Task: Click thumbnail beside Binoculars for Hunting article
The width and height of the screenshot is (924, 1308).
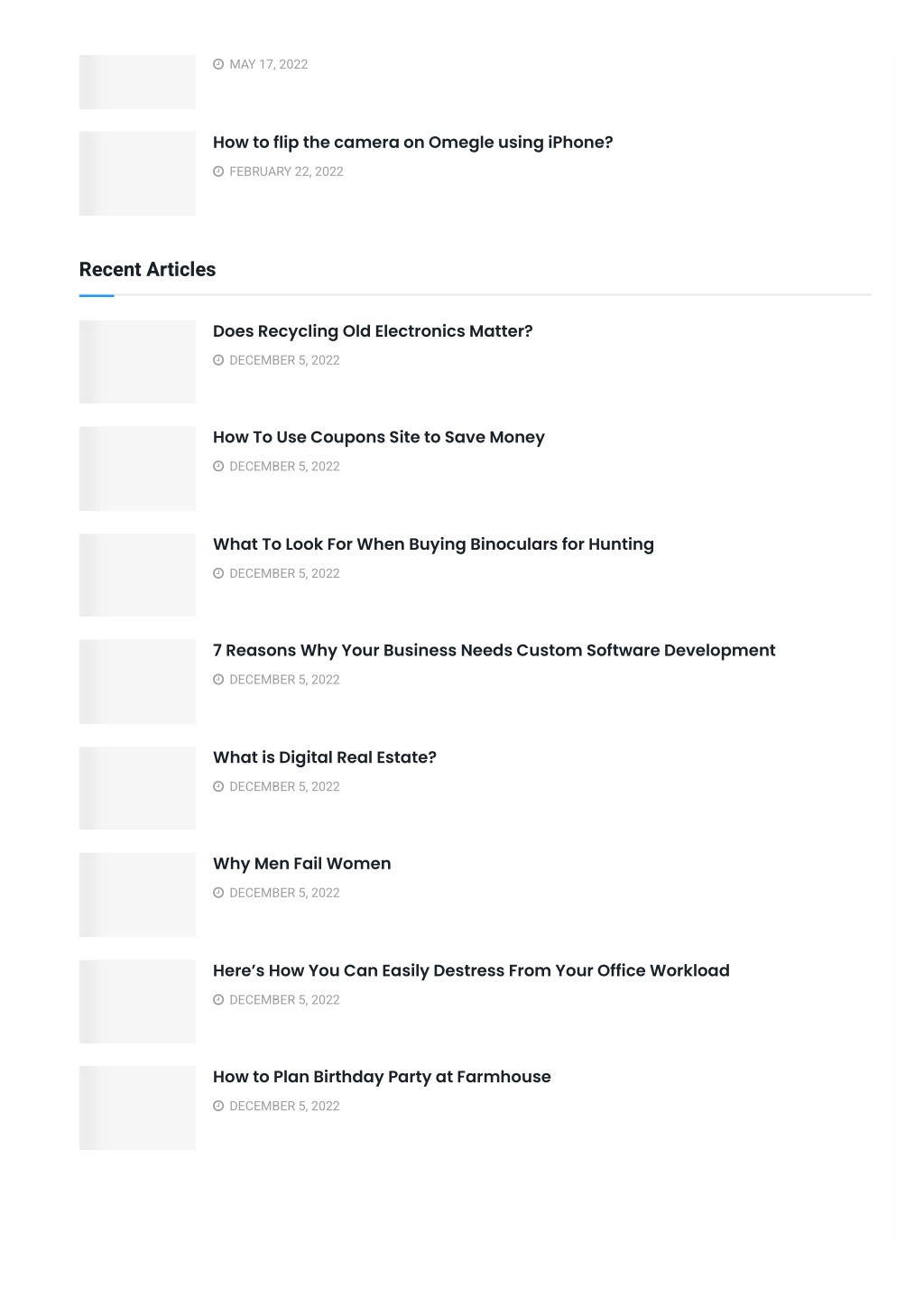Action: tap(137, 575)
